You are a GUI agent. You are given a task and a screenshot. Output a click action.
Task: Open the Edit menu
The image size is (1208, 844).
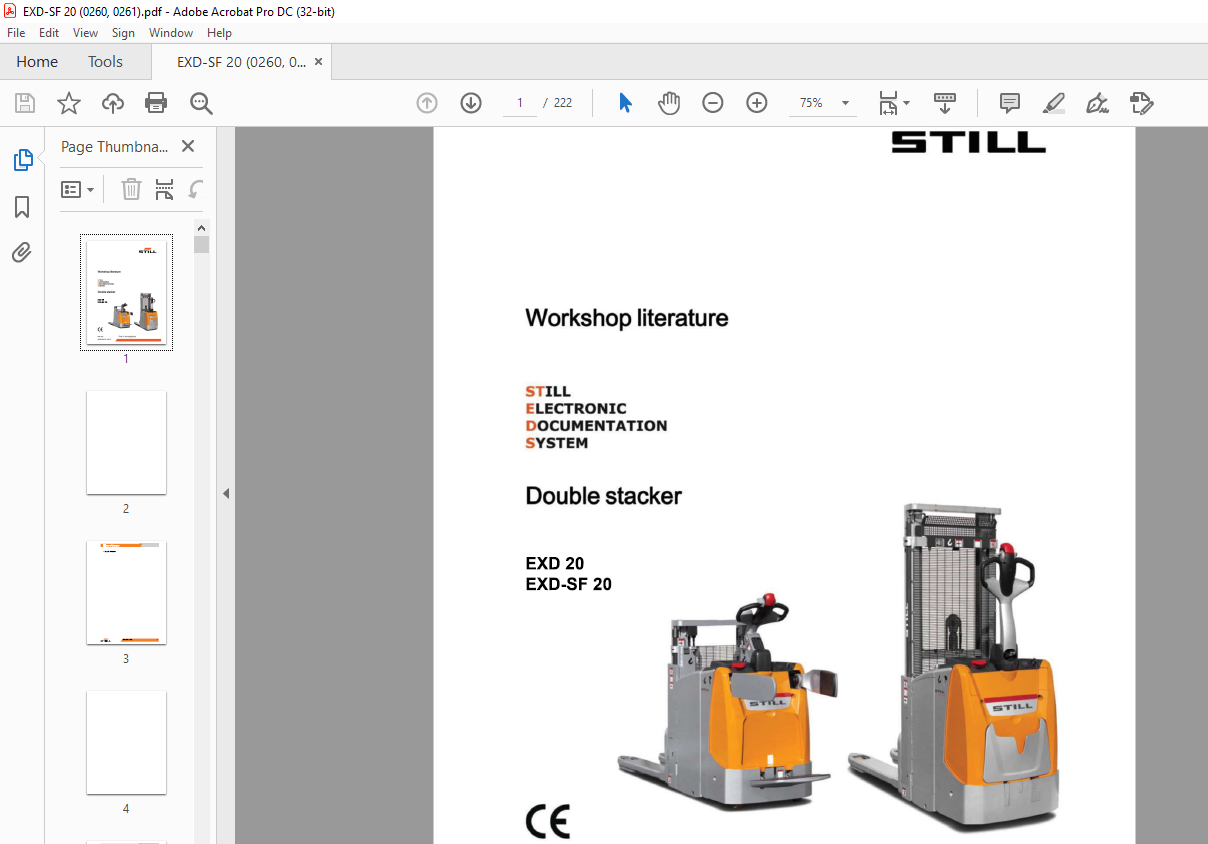coord(49,33)
